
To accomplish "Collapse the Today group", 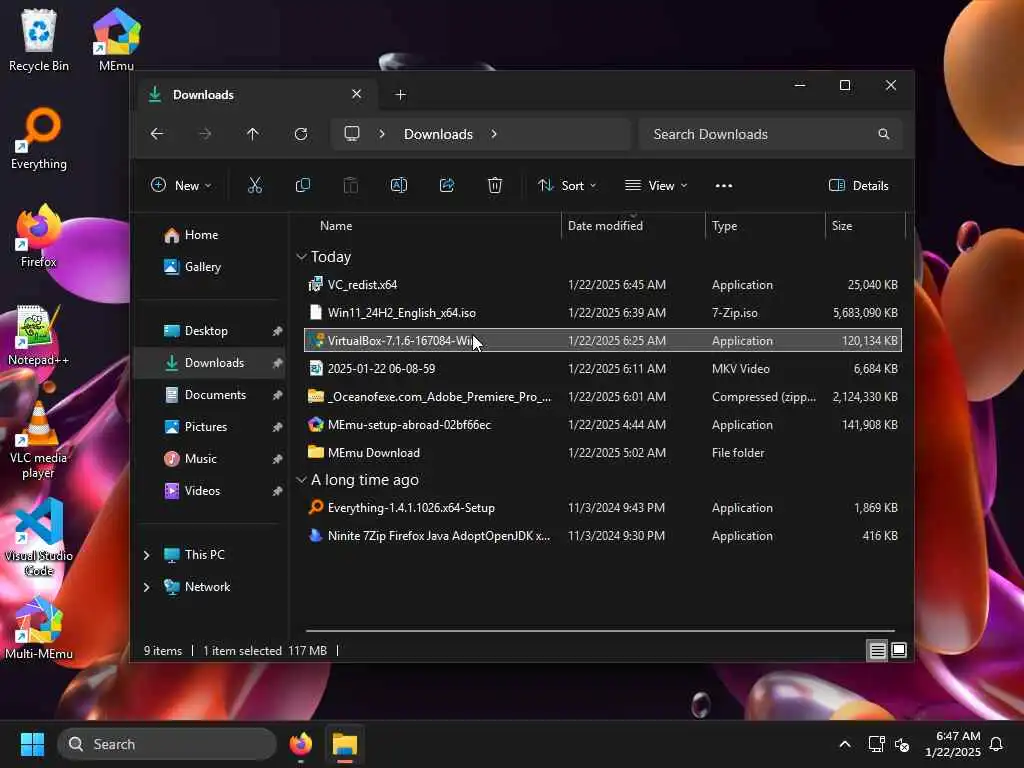I will [301, 257].
